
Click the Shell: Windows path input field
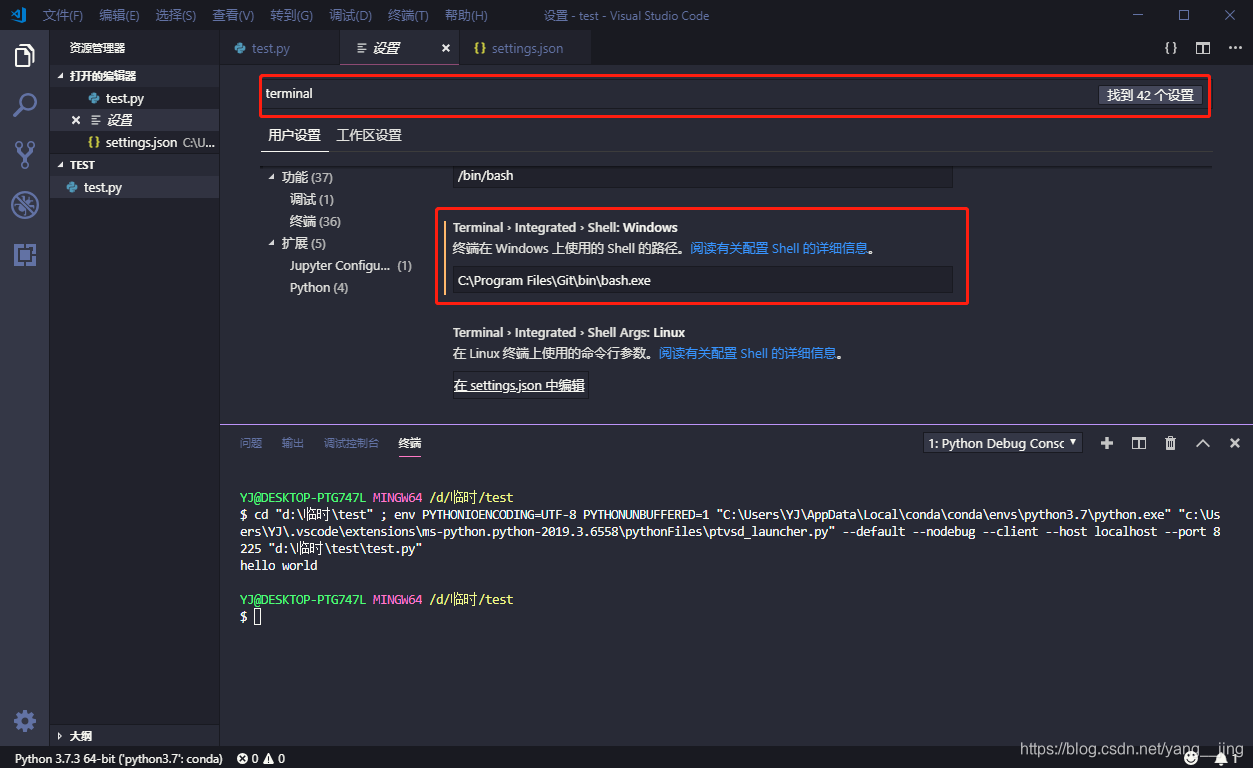click(x=702, y=280)
